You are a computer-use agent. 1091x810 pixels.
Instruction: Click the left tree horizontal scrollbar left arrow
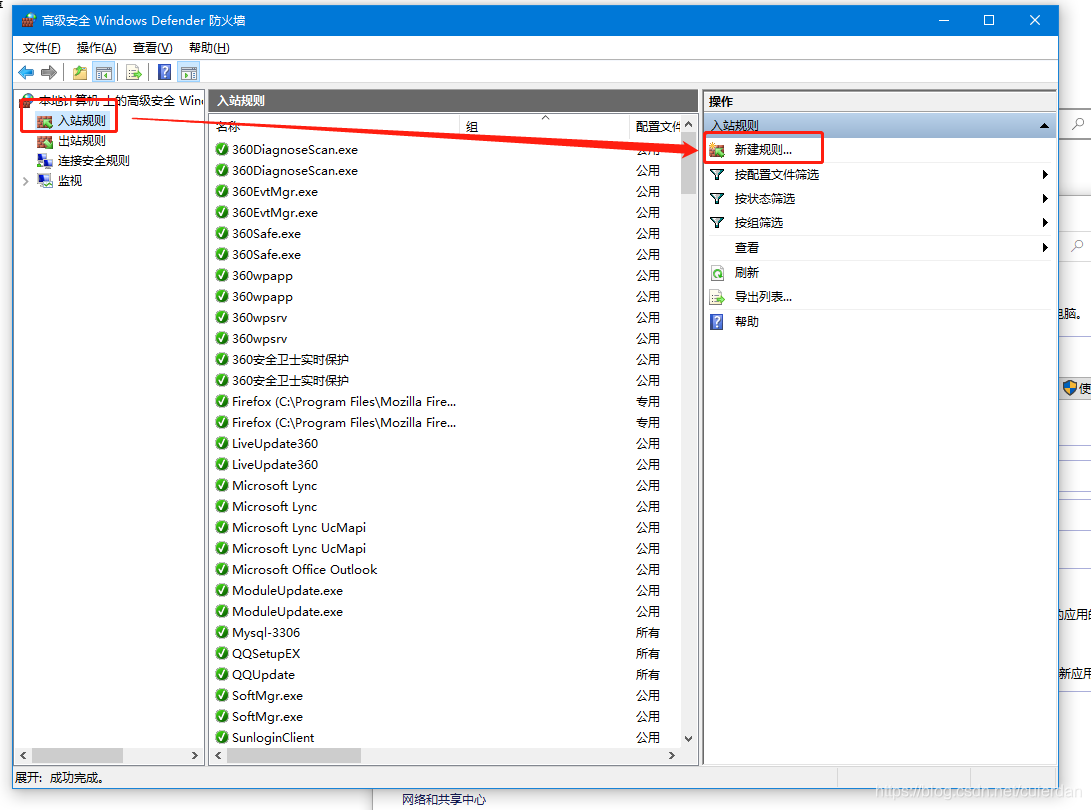[24, 756]
